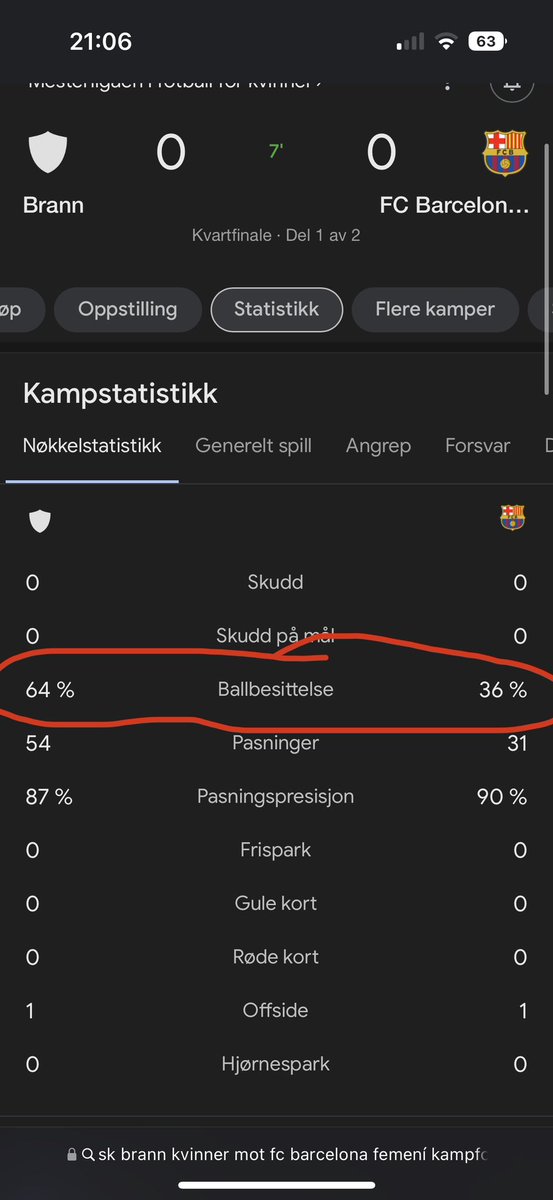Tap the FC Barcelona crest in header
553x1200 pixels.
[505, 153]
